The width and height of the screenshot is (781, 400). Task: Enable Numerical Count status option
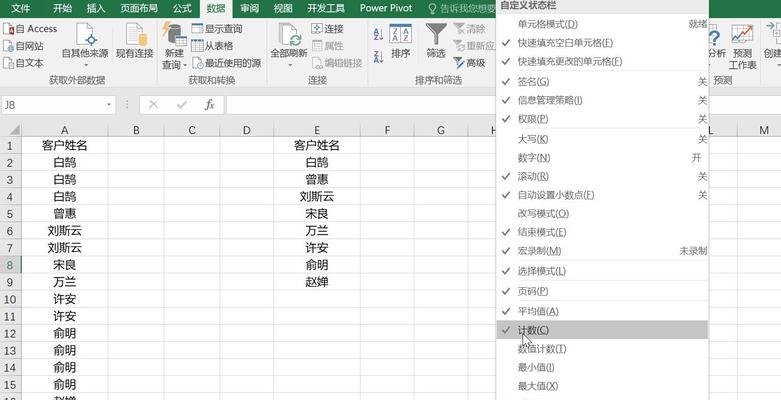tap(602, 349)
